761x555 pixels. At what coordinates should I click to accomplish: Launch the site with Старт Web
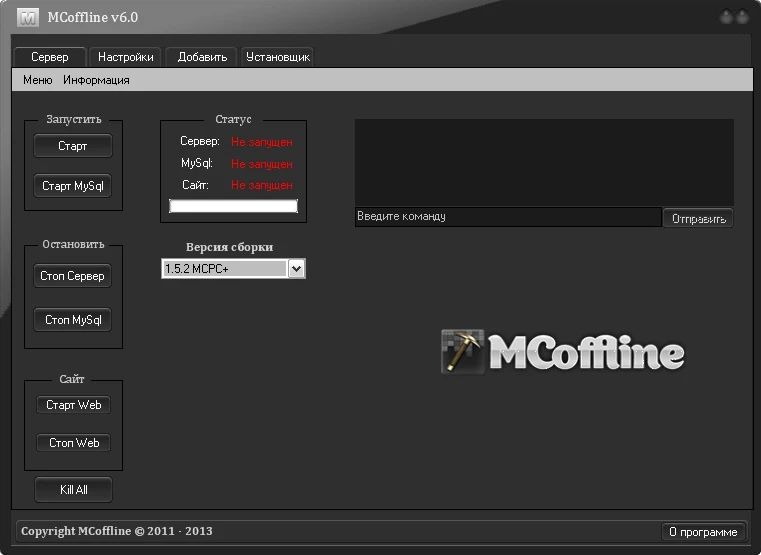74,405
